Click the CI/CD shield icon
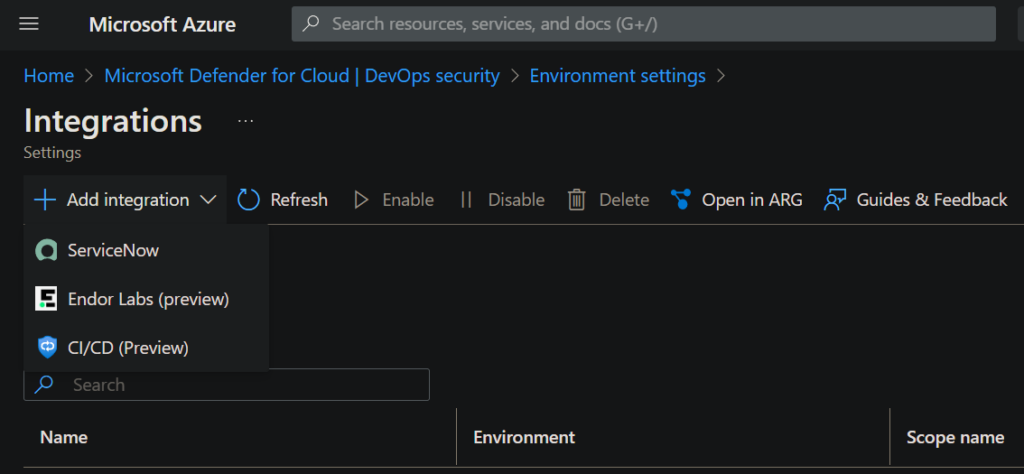 pos(47,348)
